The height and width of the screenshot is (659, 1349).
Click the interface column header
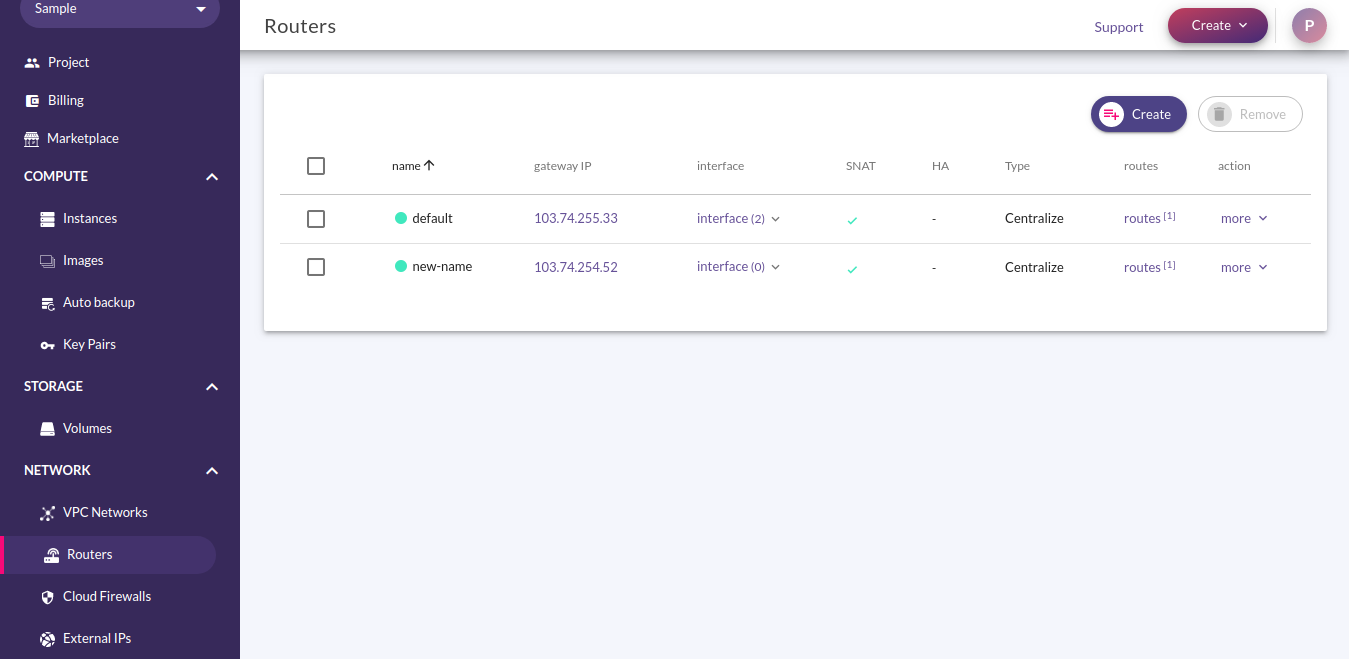click(x=720, y=166)
